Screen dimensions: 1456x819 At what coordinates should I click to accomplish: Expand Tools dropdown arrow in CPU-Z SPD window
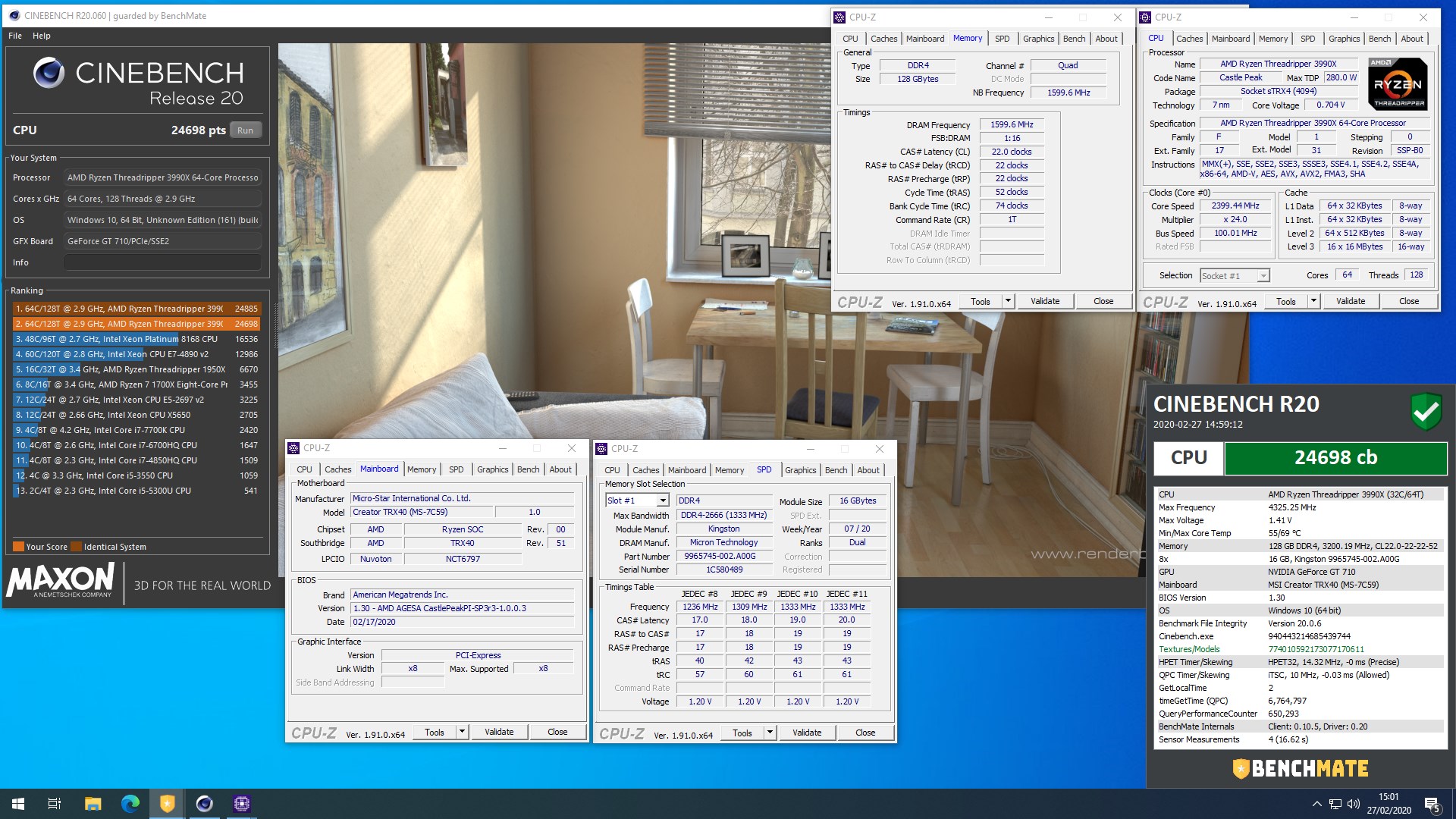point(770,733)
